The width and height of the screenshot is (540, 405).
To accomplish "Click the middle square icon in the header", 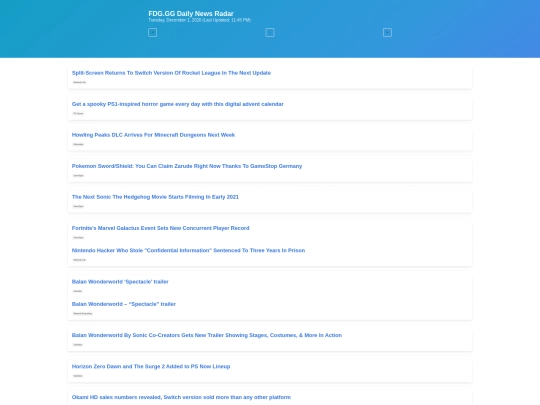I will (270, 32).
